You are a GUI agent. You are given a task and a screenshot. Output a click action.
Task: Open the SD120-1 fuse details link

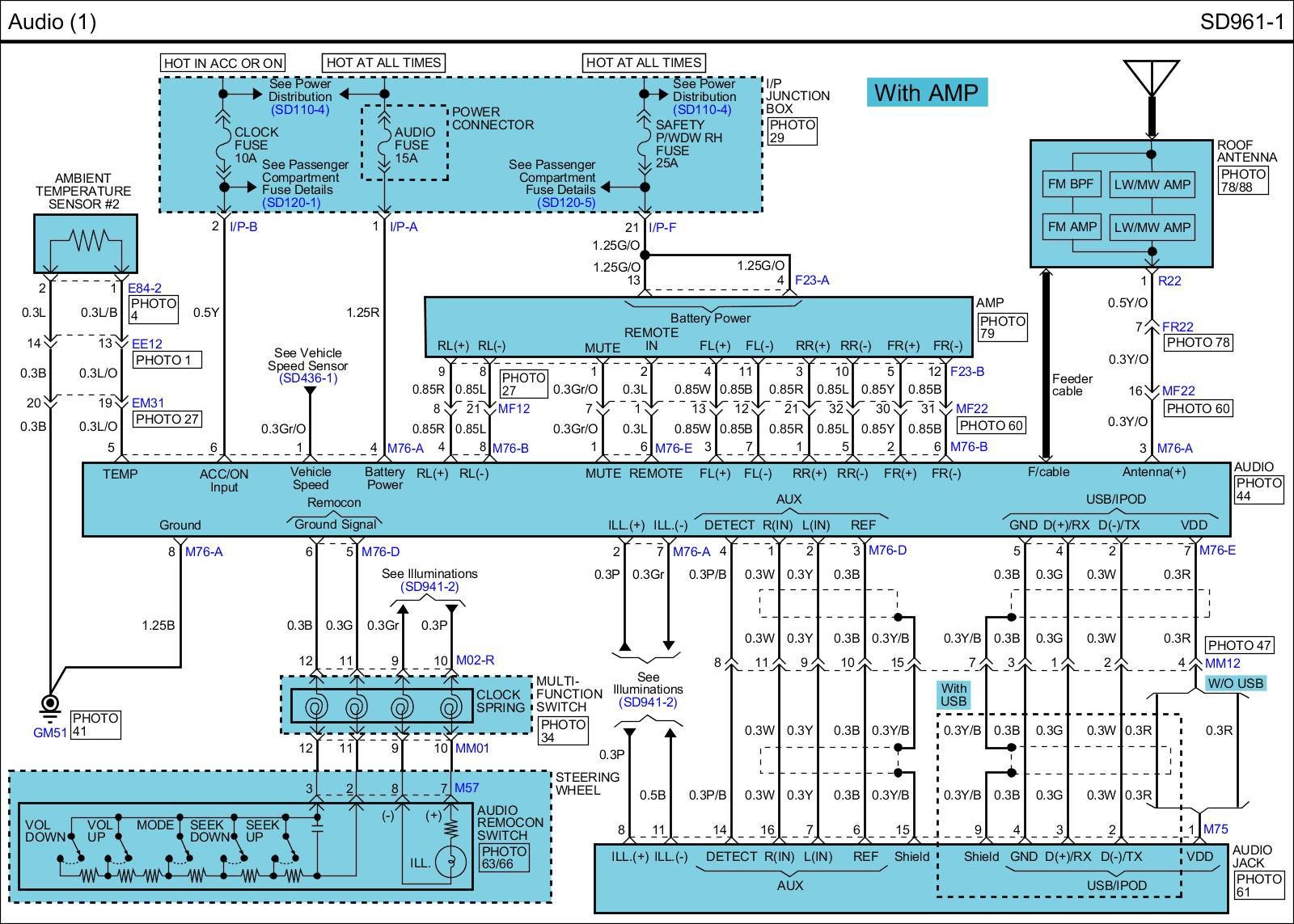(x=291, y=203)
